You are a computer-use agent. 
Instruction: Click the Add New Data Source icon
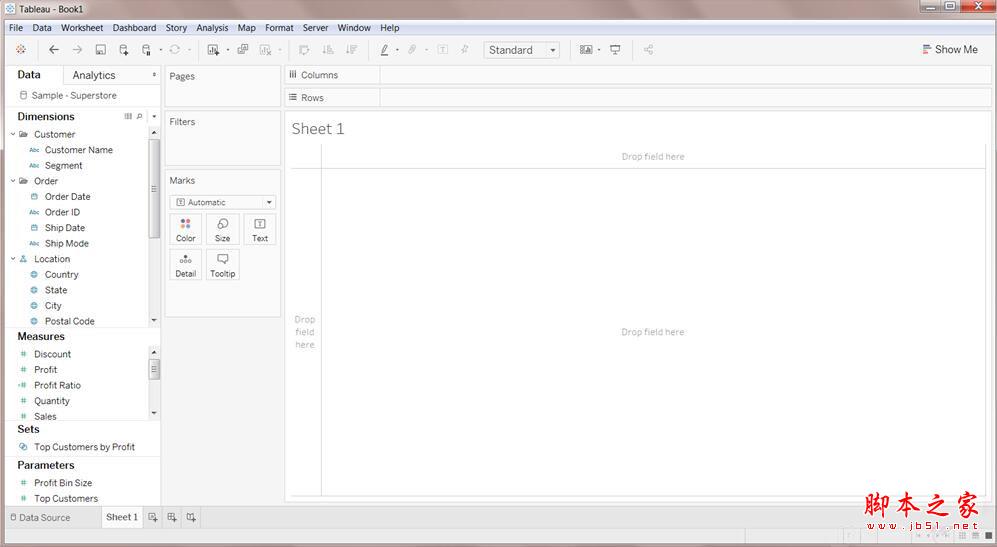[x=124, y=50]
